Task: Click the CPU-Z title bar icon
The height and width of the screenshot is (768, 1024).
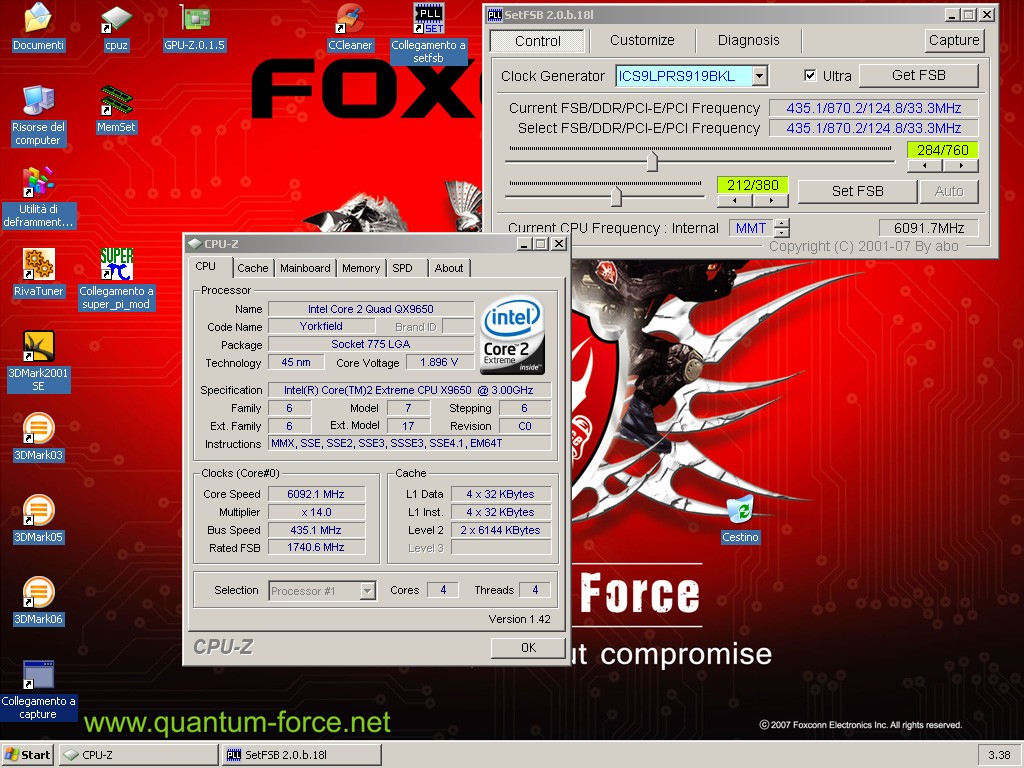Action: coord(195,244)
